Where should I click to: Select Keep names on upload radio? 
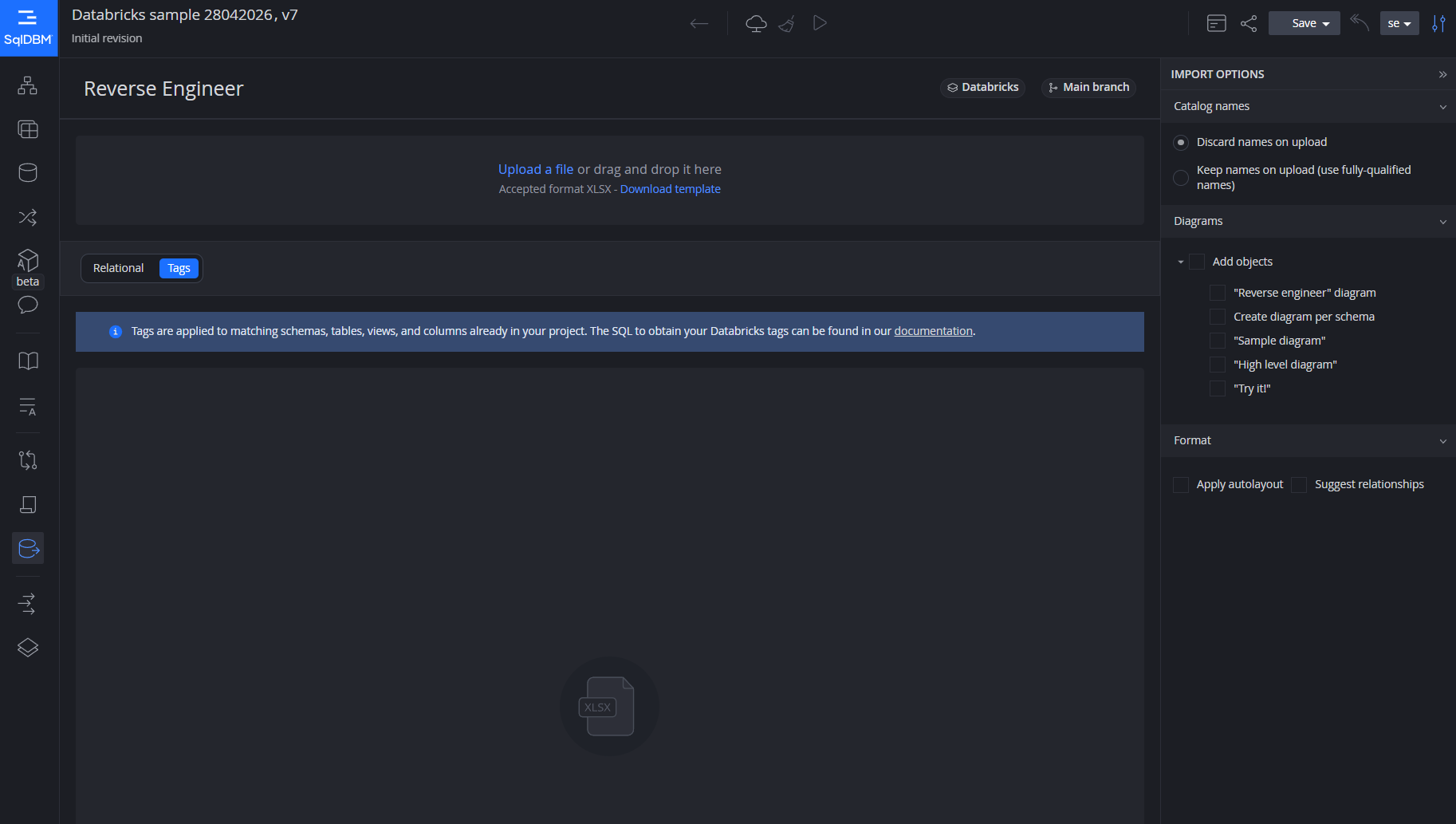coord(1181,177)
